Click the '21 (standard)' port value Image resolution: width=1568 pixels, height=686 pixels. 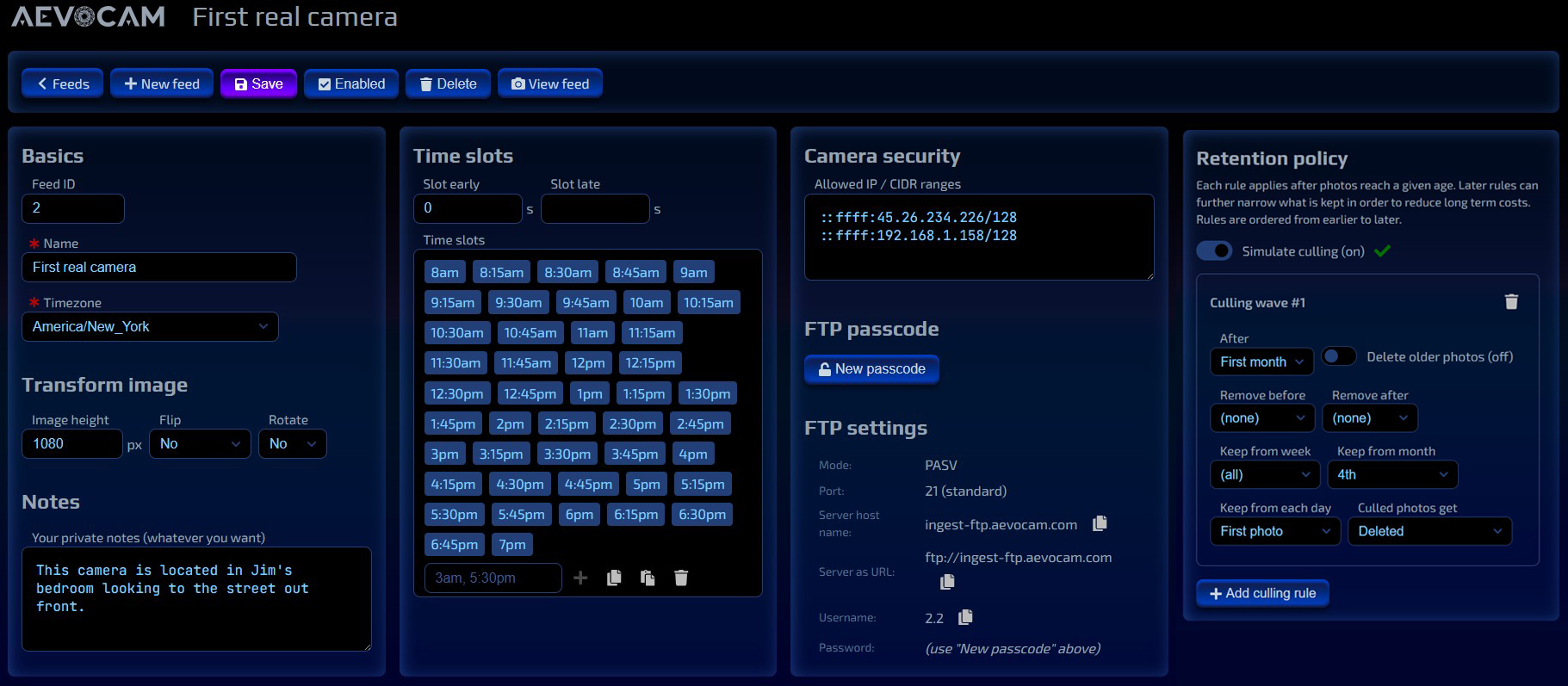click(x=965, y=491)
